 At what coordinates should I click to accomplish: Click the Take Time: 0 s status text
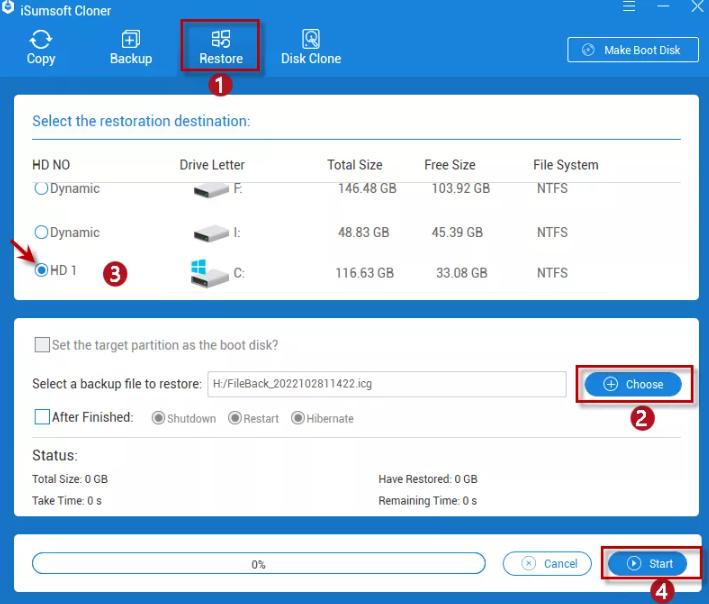pyautogui.click(x=67, y=500)
